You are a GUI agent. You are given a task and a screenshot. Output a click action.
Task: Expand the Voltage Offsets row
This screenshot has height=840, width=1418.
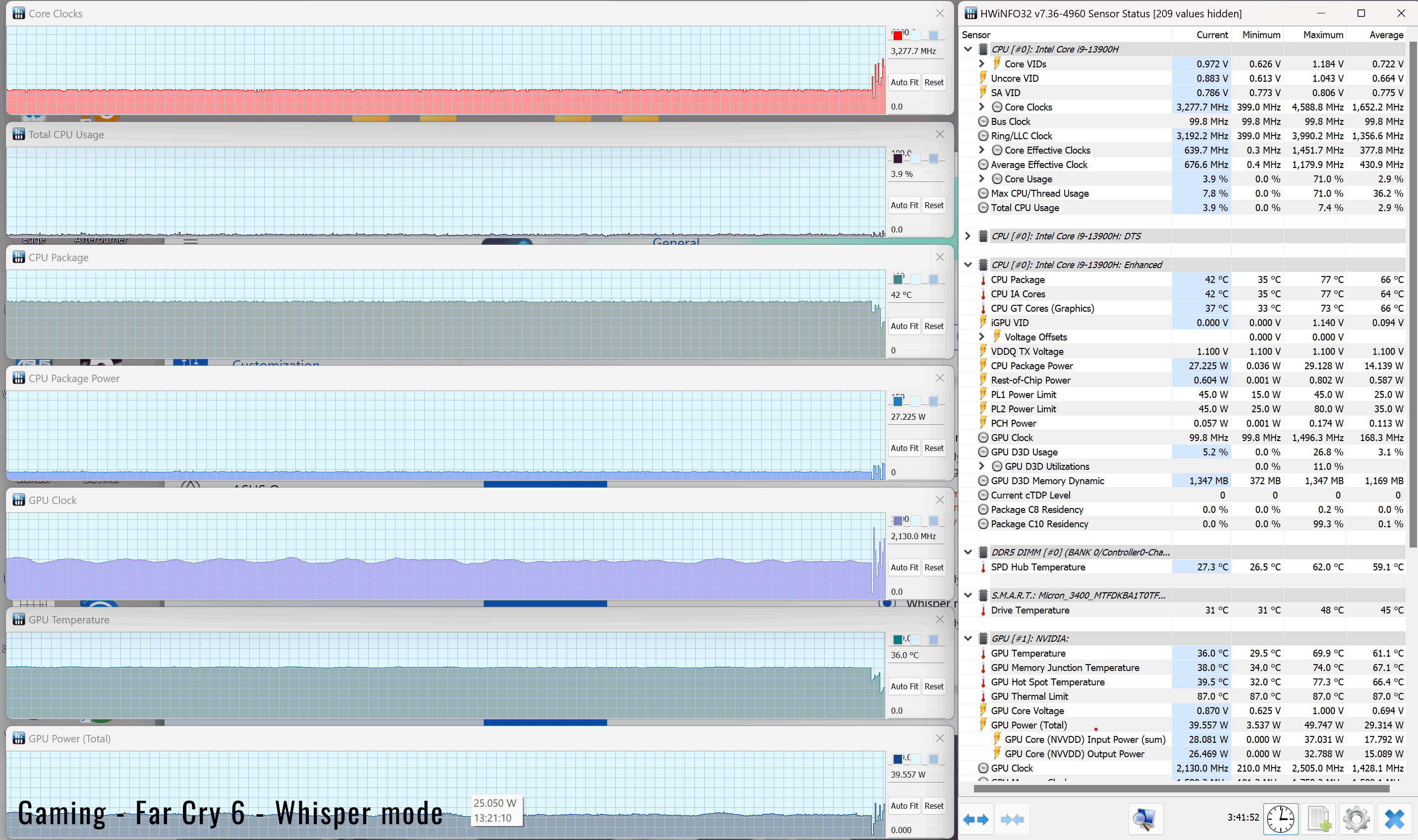[981, 337]
